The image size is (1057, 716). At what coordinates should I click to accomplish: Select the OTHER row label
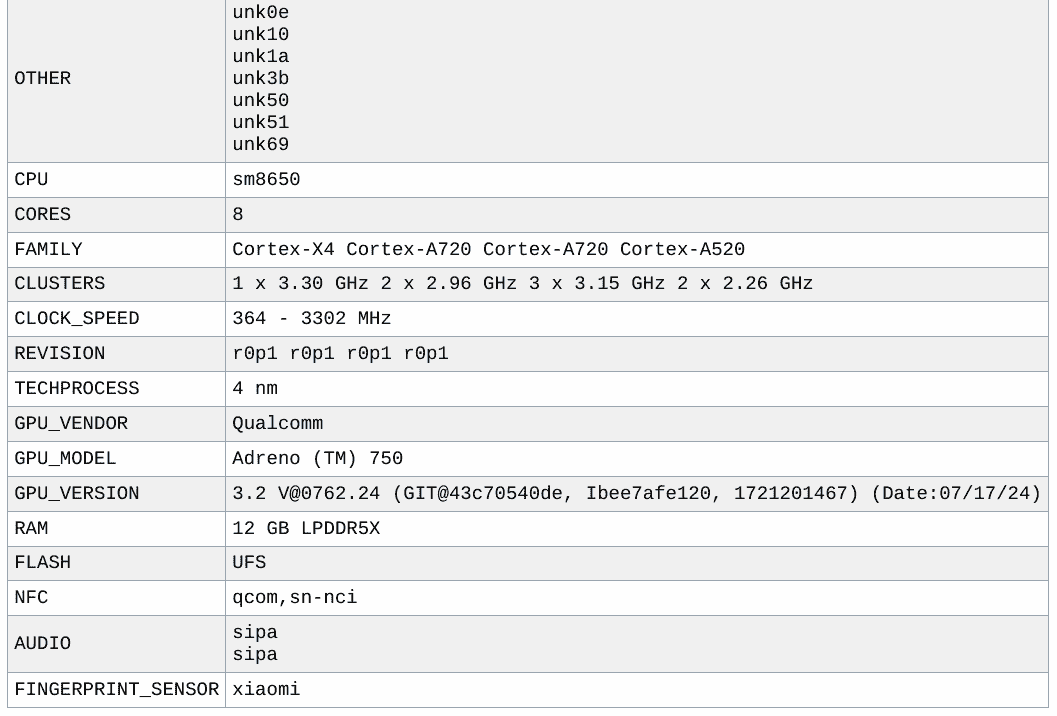click(x=43, y=79)
